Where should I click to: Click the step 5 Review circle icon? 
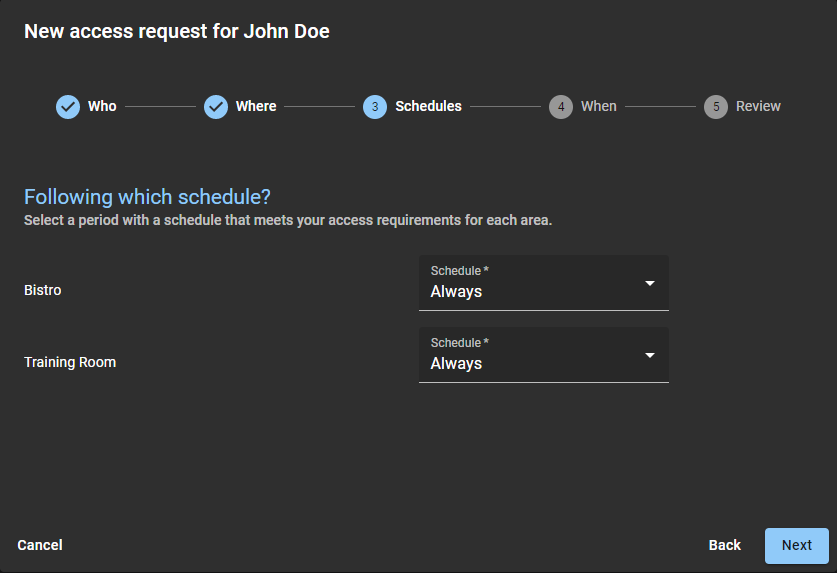coord(716,107)
